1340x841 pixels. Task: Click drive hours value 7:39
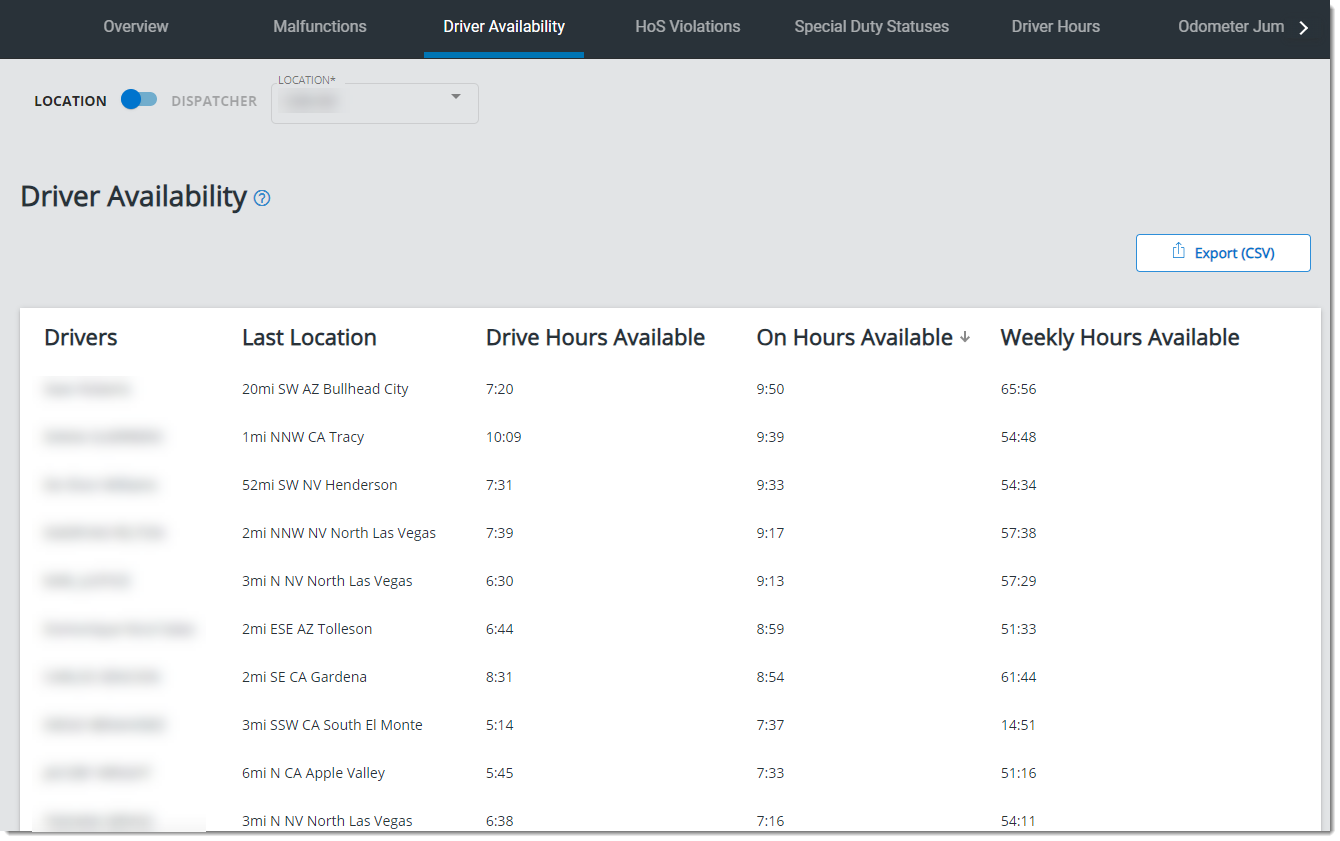click(500, 533)
